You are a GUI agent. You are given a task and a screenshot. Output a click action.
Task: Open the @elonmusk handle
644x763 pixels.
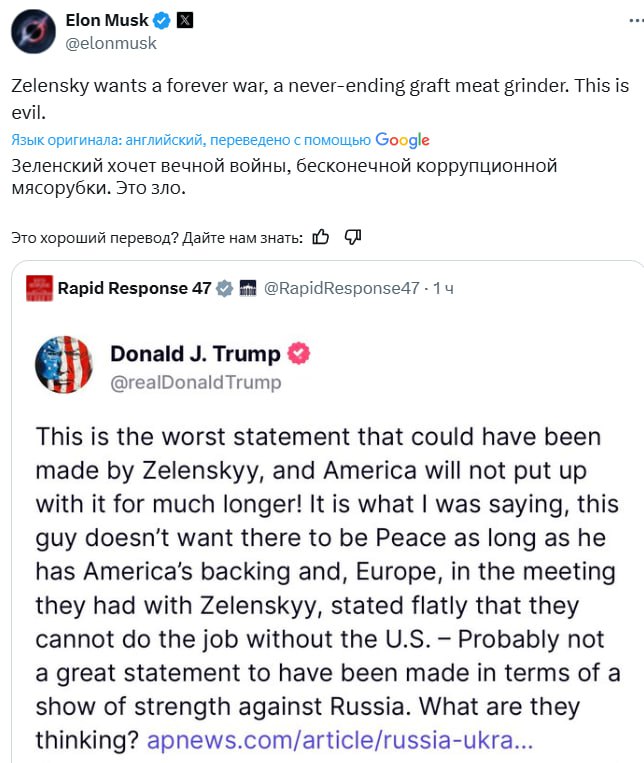(111, 43)
